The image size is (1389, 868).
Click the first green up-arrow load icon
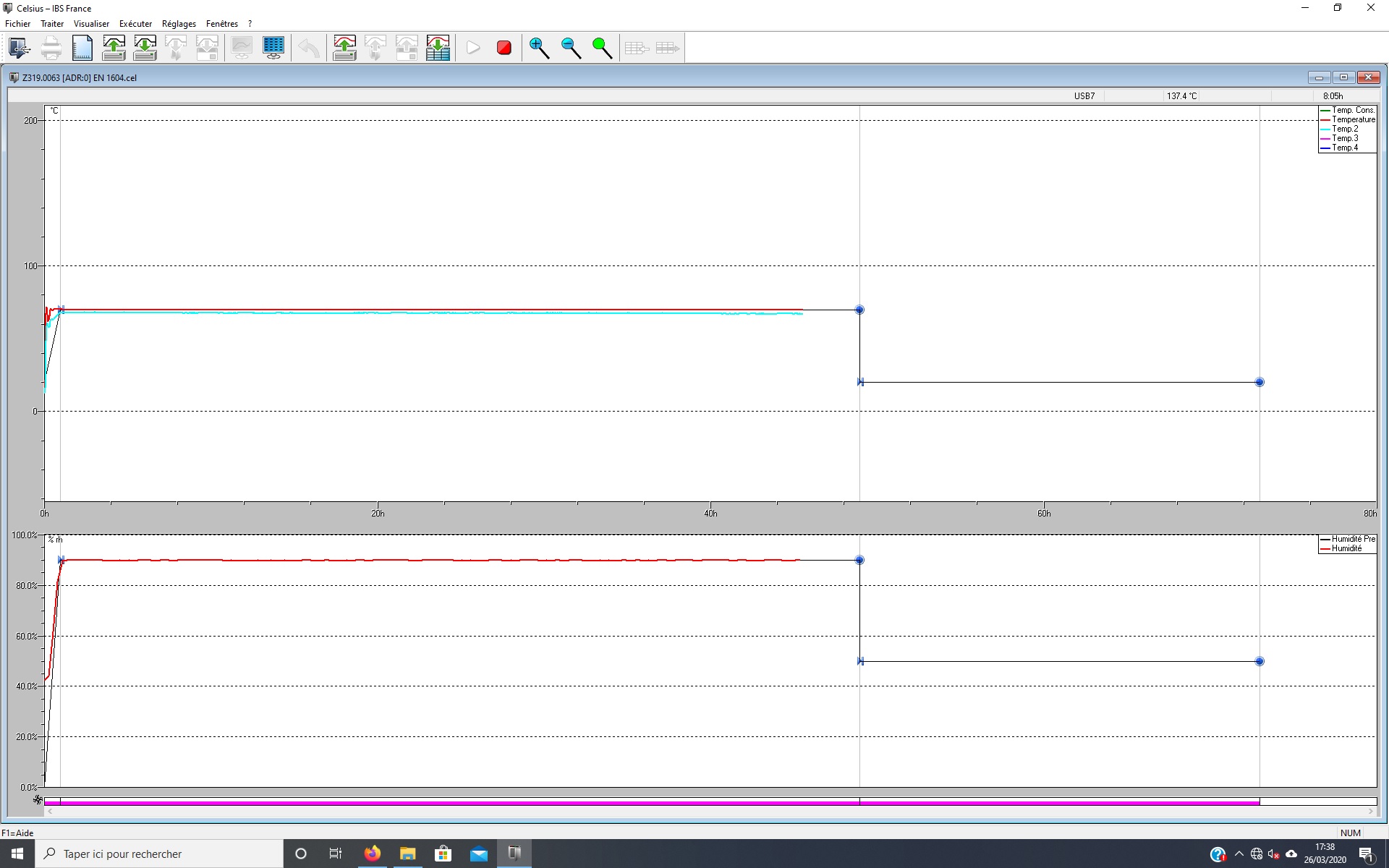114,48
